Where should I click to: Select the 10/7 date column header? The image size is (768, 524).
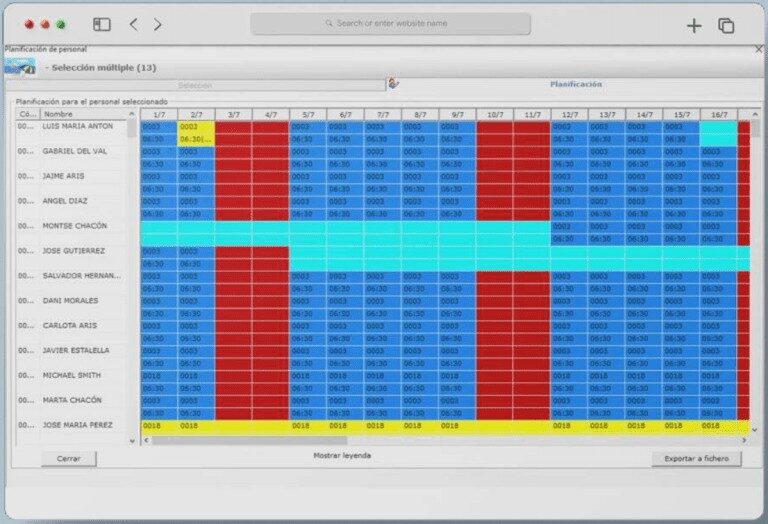495,115
